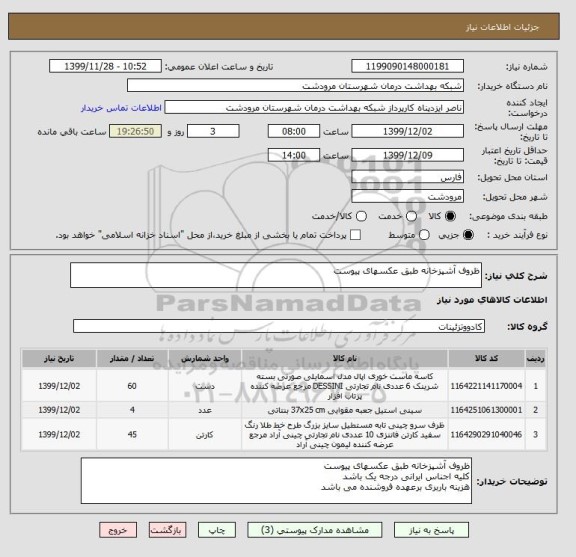
Task: Click the چاپ print button
Action: (217, 530)
